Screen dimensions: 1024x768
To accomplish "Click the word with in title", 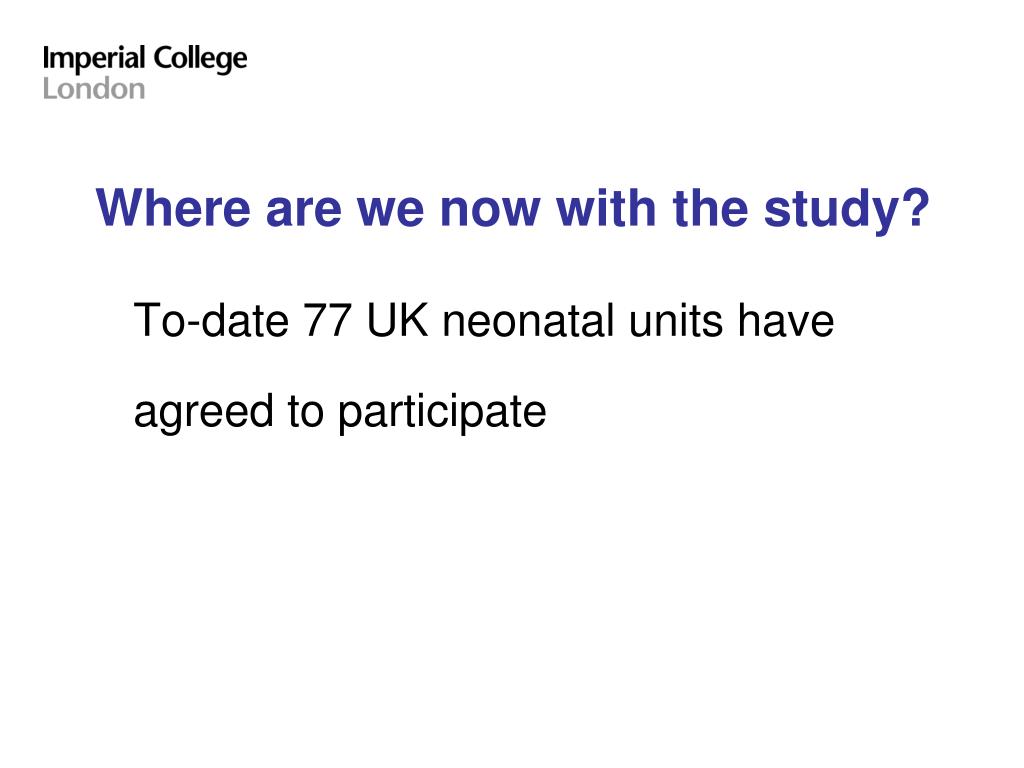I will pyautogui.click(x=607, y=208).
